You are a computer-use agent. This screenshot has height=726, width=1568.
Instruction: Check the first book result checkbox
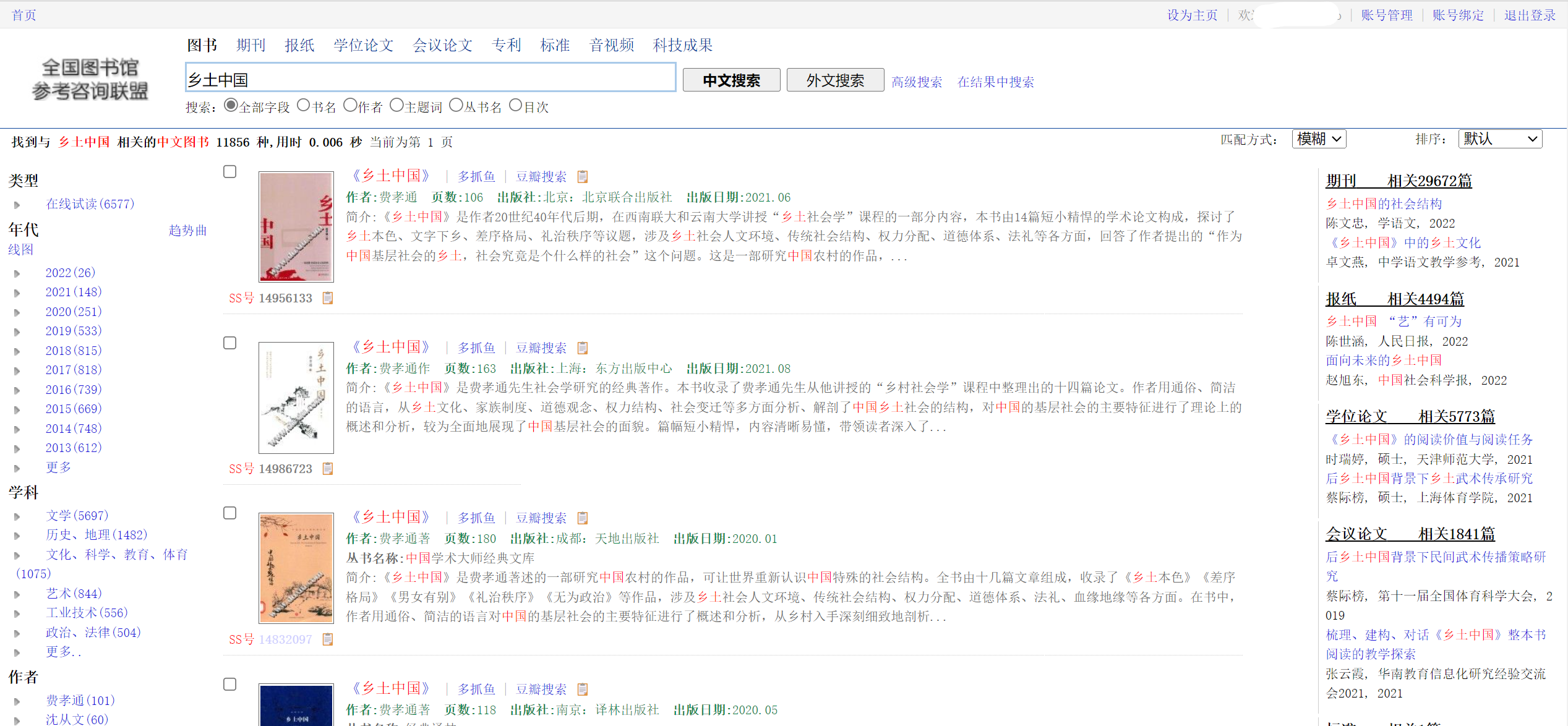tap(230, 172)
